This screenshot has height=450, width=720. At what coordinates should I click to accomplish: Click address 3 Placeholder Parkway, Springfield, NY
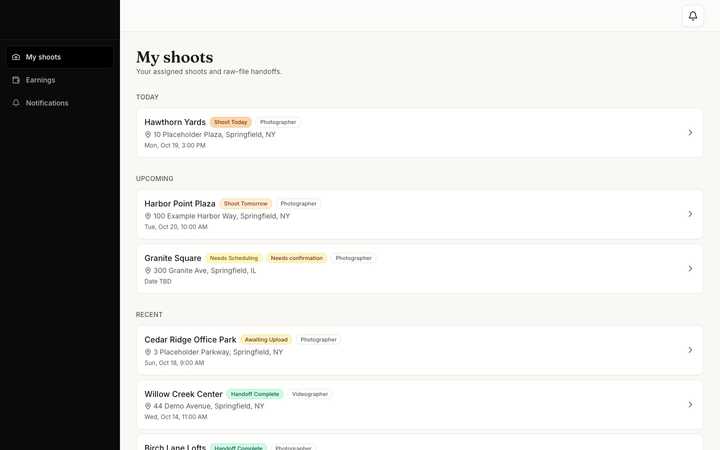click(x=218, y=352)
